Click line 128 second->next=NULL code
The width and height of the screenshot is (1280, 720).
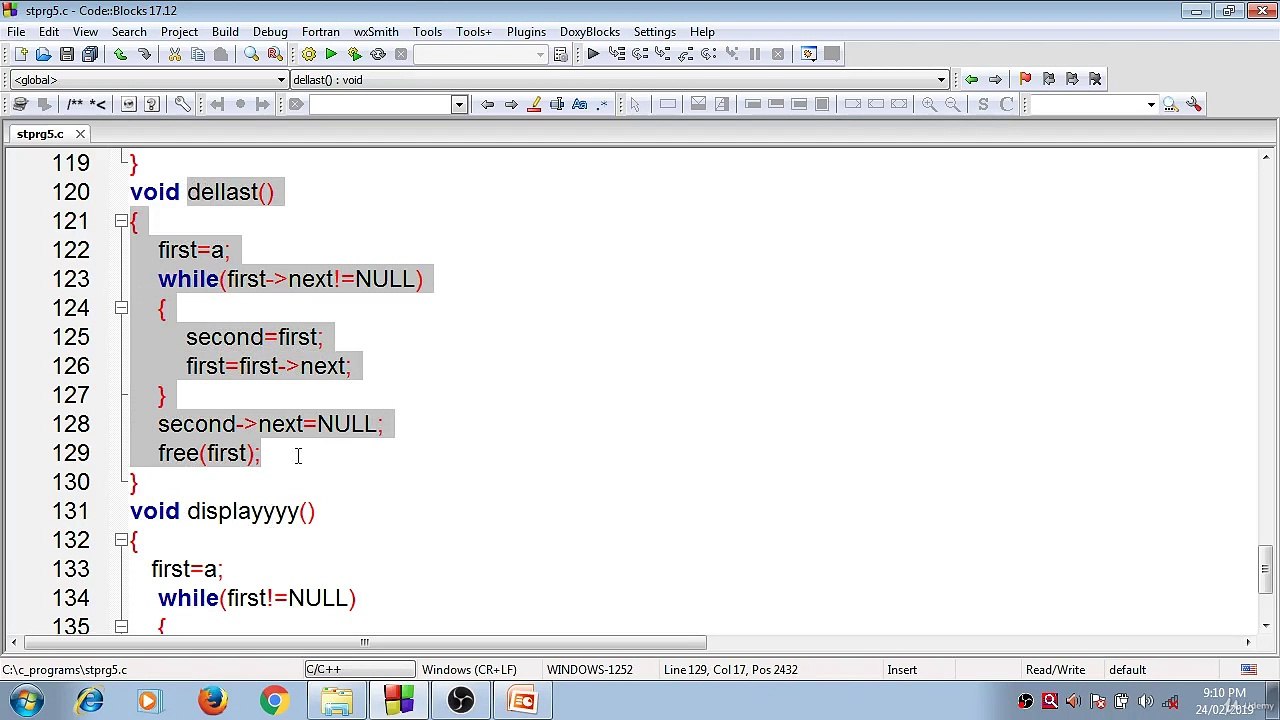(x=270, y=424)
